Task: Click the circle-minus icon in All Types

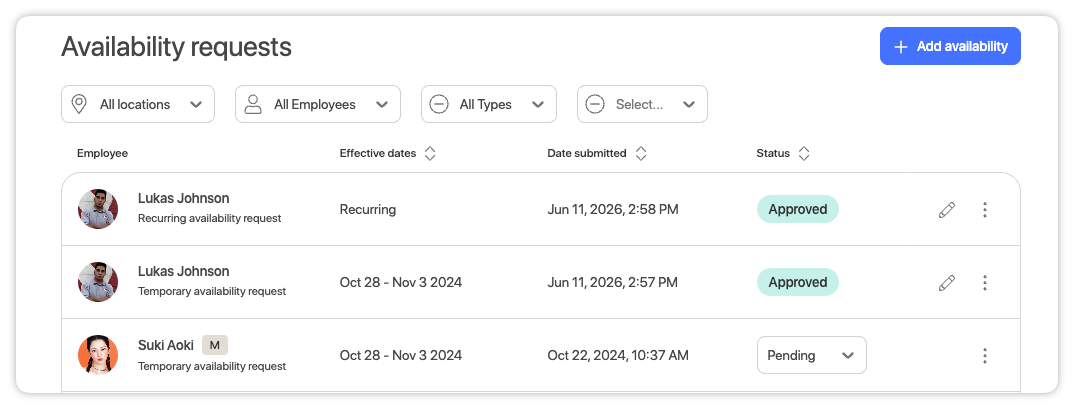Action: coord(439,104)
